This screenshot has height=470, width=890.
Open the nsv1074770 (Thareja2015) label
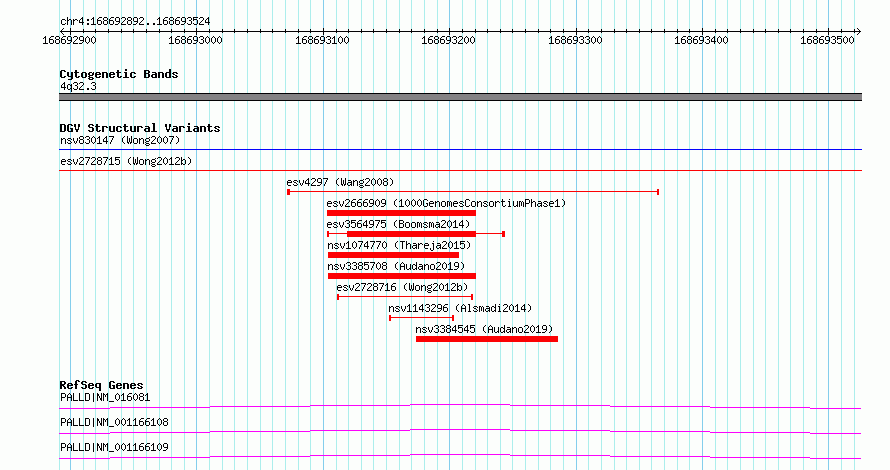pyautogui.click(x=399, y=245)
